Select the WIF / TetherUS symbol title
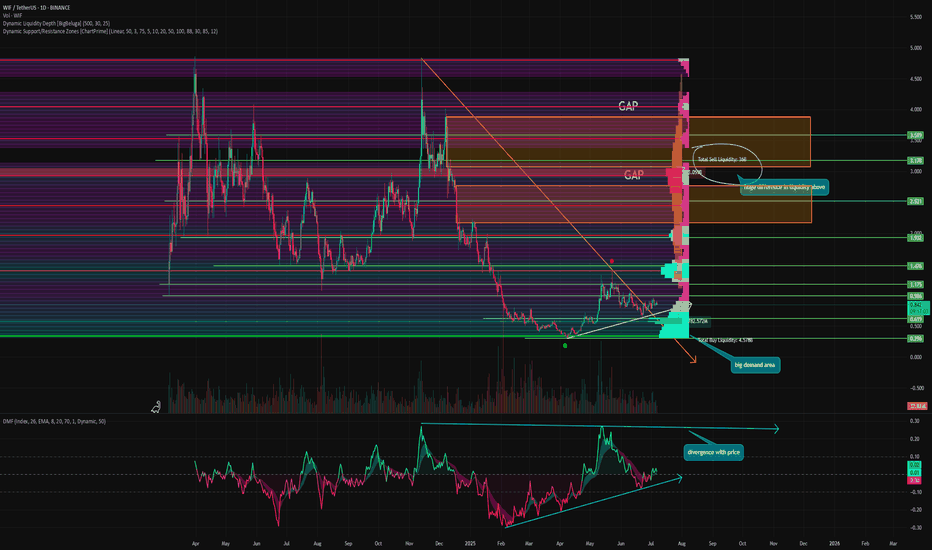This screenshot has width=932, height=550. click(x=36, y=8)
